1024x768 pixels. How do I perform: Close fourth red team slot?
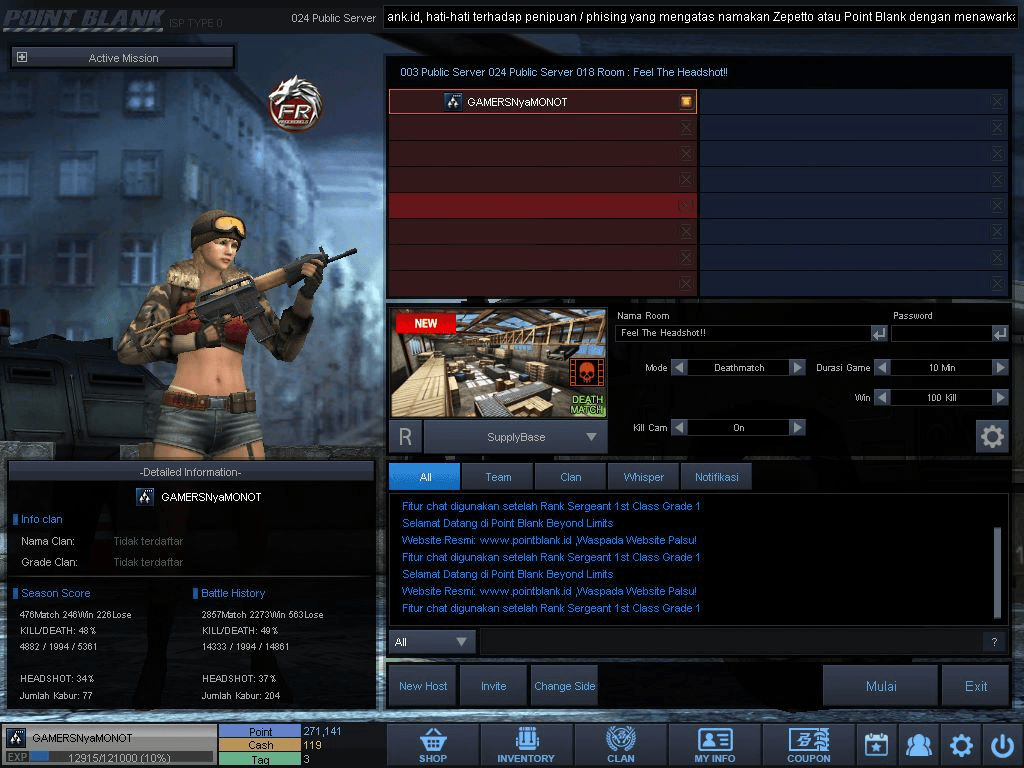686,180
